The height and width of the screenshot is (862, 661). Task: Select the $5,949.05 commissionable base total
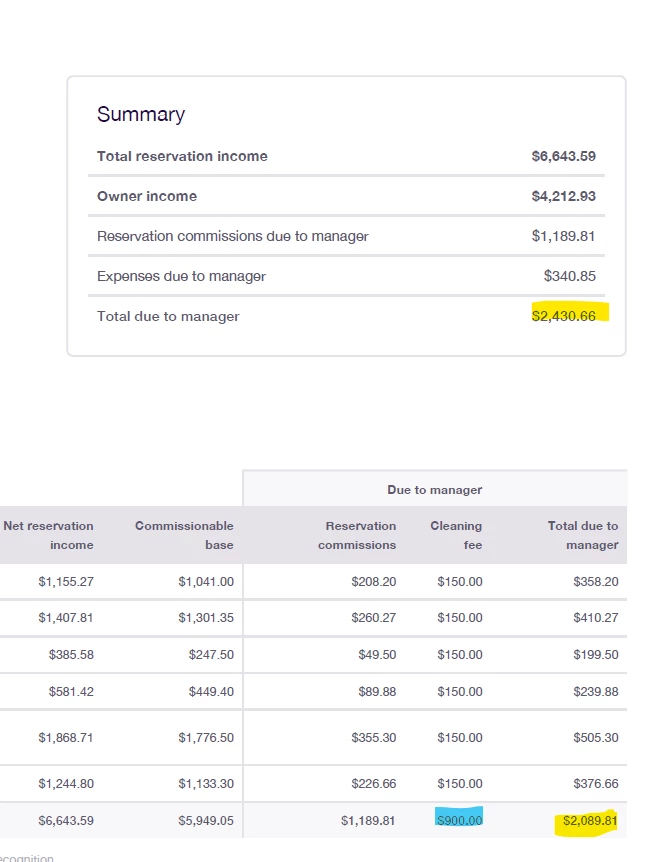(206, 820)
